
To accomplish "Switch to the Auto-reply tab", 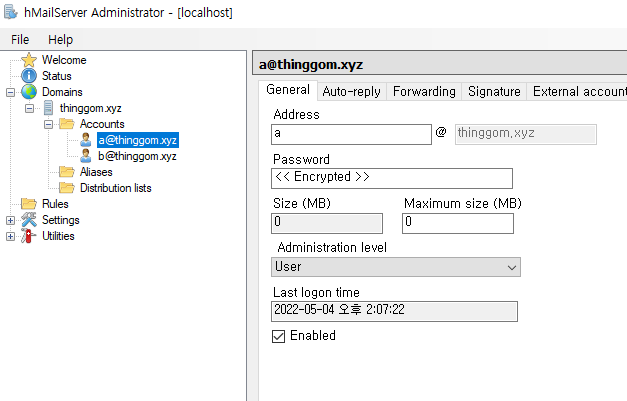I will 351,92.
